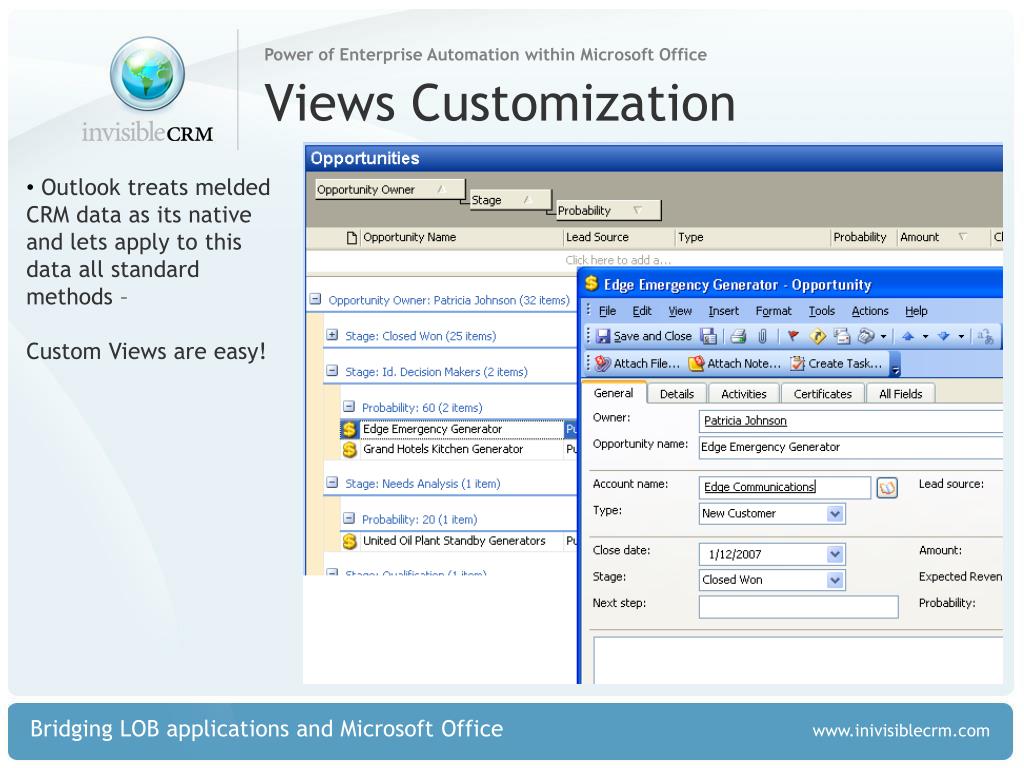This screenshot has height=768, width=1024.
Task: Open toolbar options arrow after Create Task
Action: [x=895, y=365]
